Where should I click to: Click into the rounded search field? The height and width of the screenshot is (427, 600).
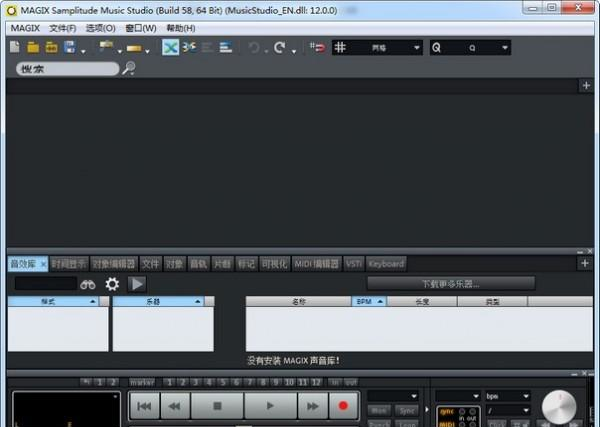67,69
